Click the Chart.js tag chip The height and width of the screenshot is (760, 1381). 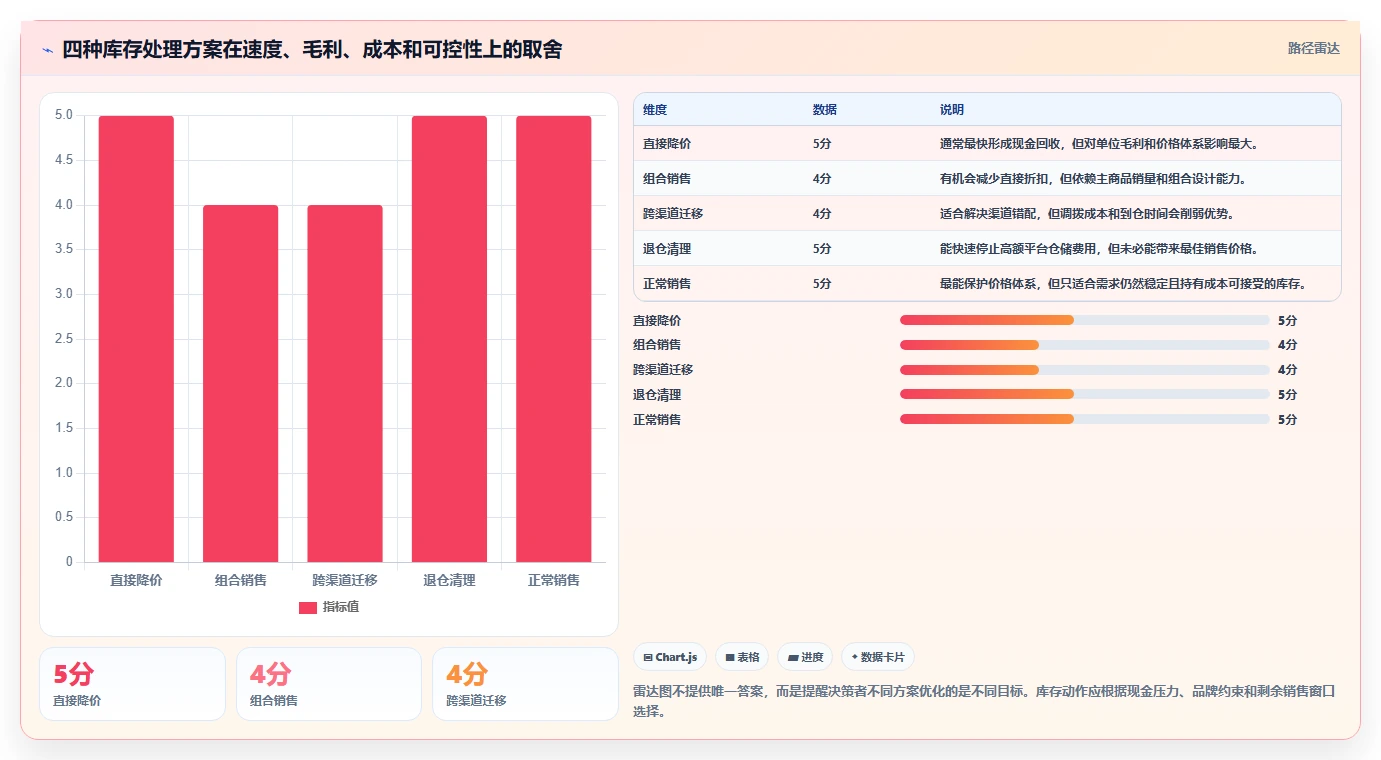670,657
